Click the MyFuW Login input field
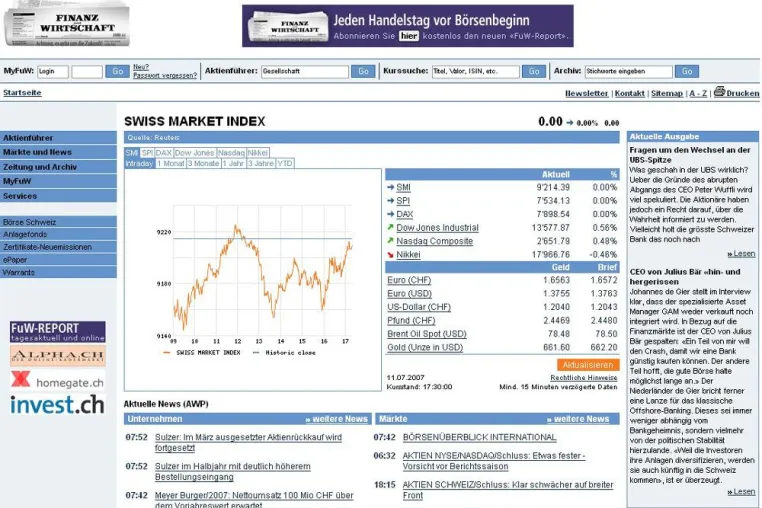 point(53,71)
